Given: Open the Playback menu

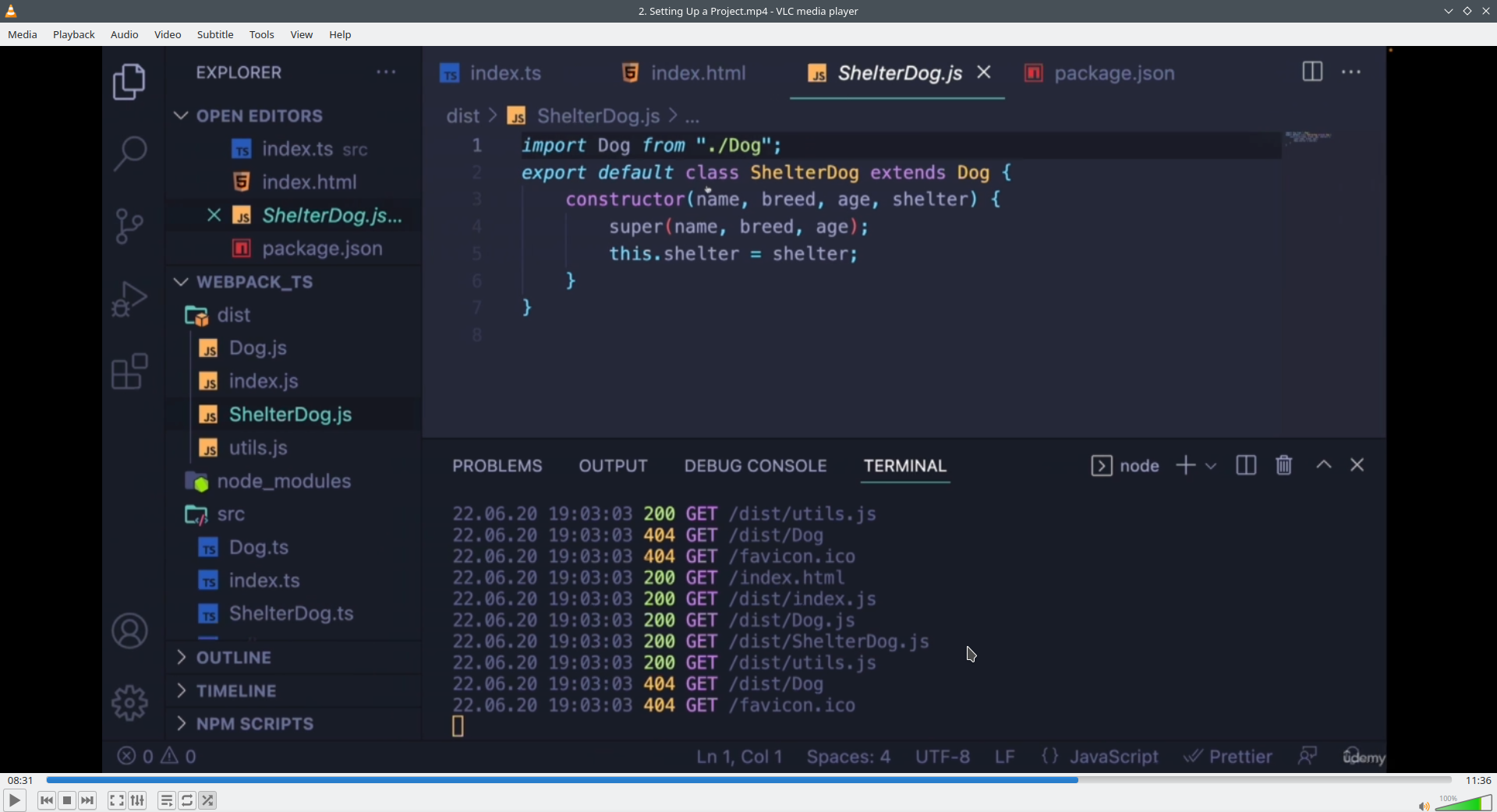Looking at the screenshot, I should (74, 34).
